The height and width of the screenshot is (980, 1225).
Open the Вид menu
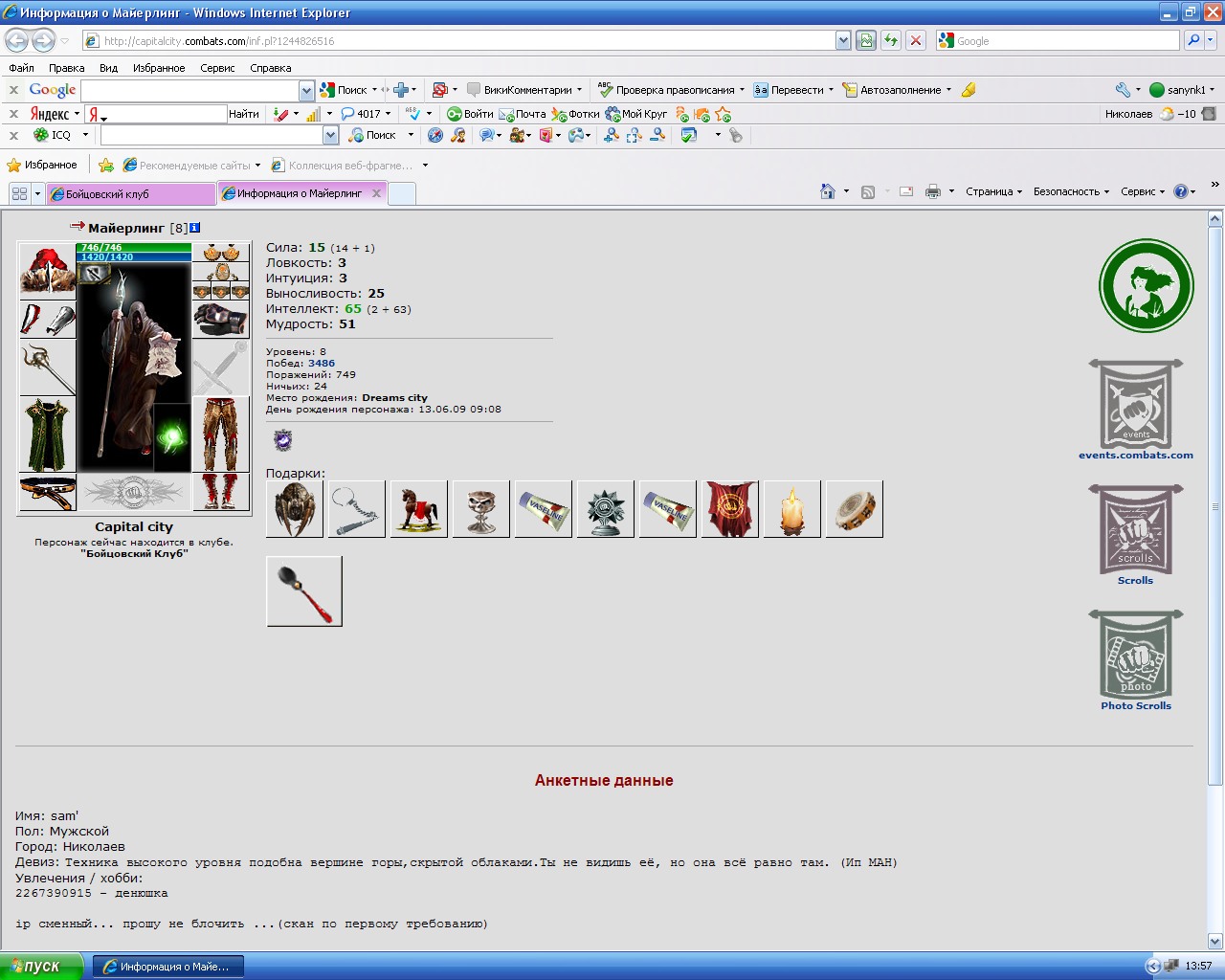[109, 68]
